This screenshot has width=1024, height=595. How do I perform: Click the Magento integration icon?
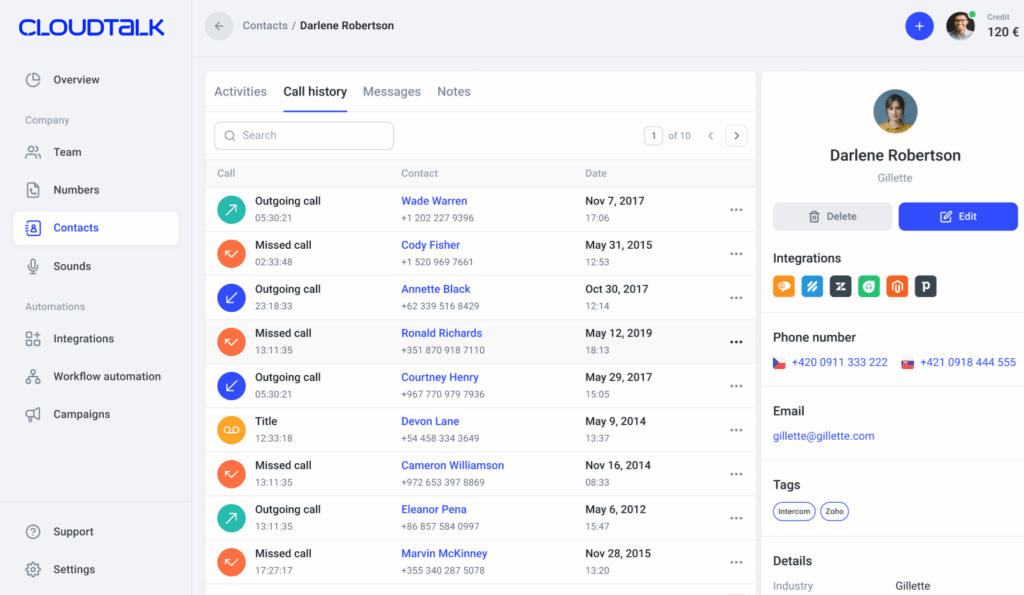896,286
